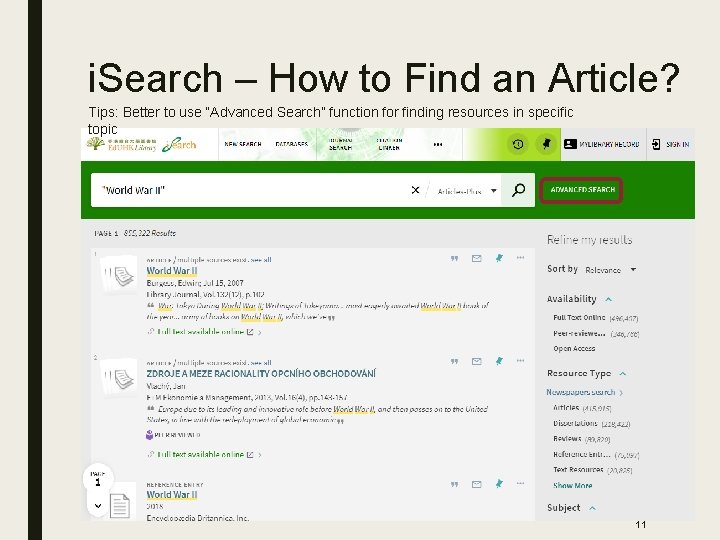Pin the reference entry World War II result
This screenshot has height=540, width=720.
click(499, 484)
